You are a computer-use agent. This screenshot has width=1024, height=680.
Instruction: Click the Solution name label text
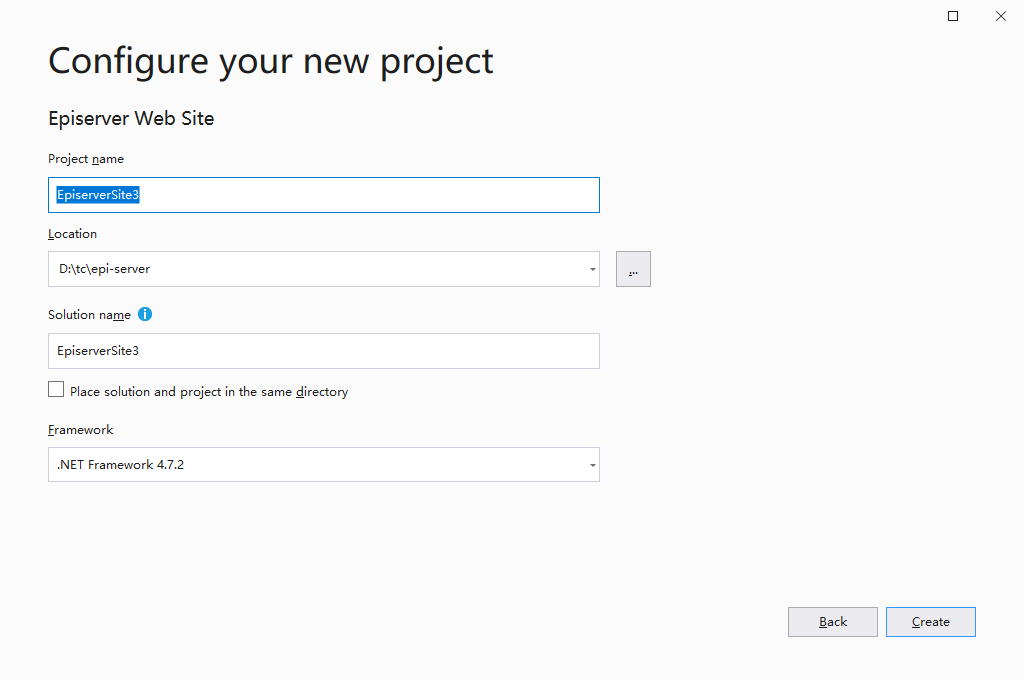click(89, 315)
